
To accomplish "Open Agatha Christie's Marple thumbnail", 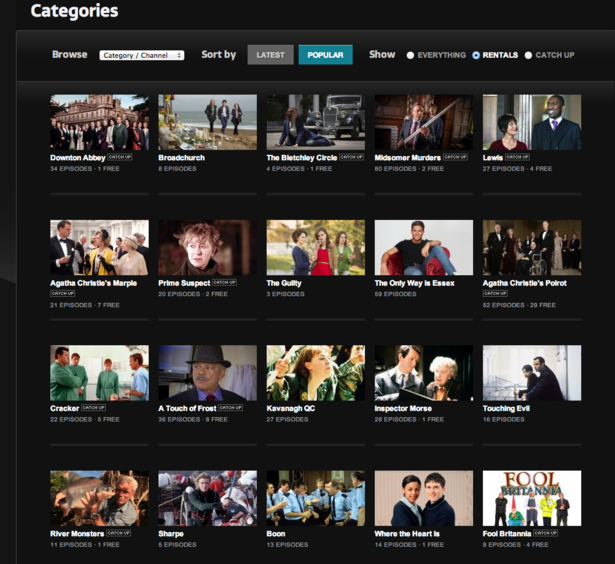I will pos(99,247).
